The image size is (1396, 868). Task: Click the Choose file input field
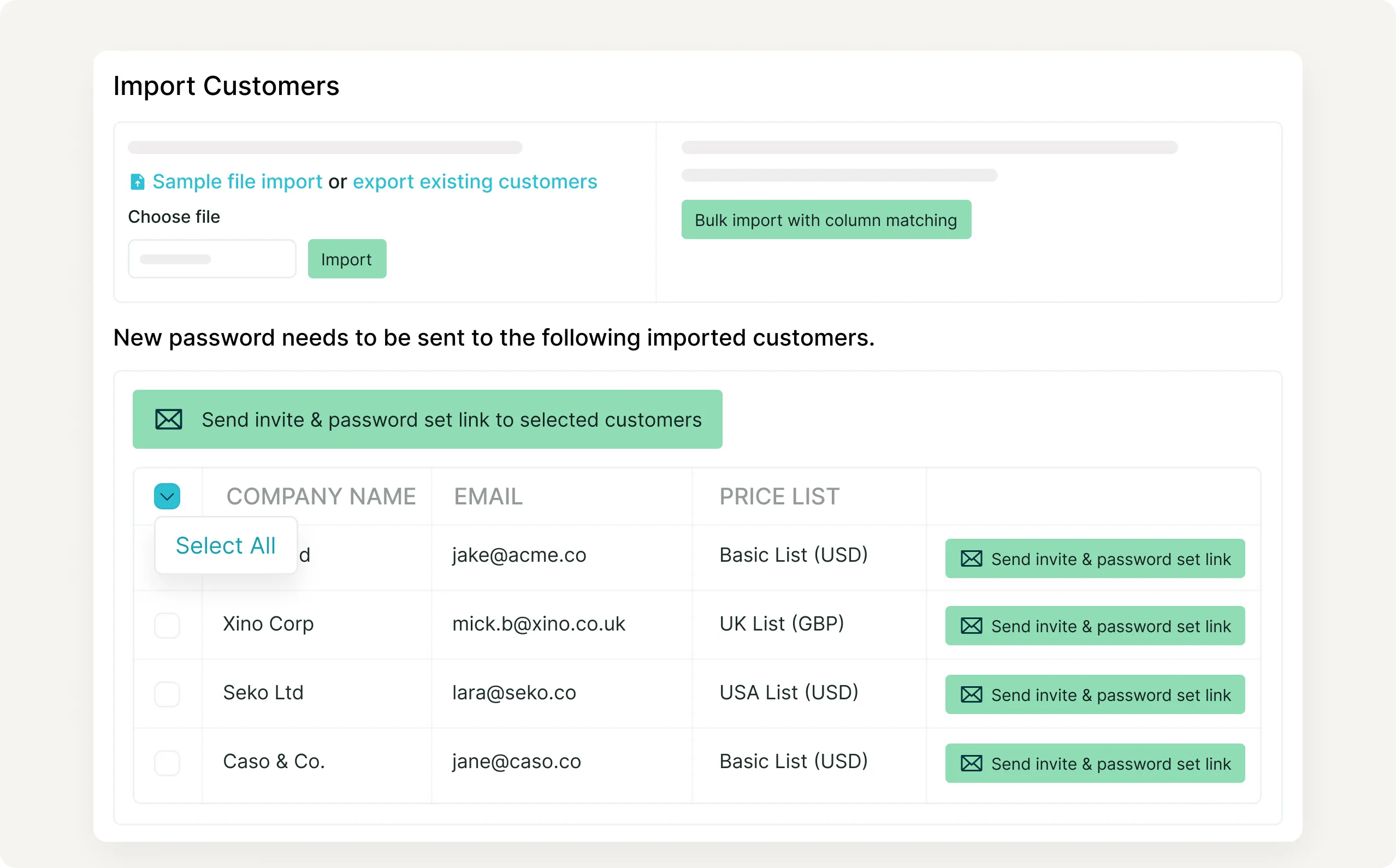coord(212,259)
